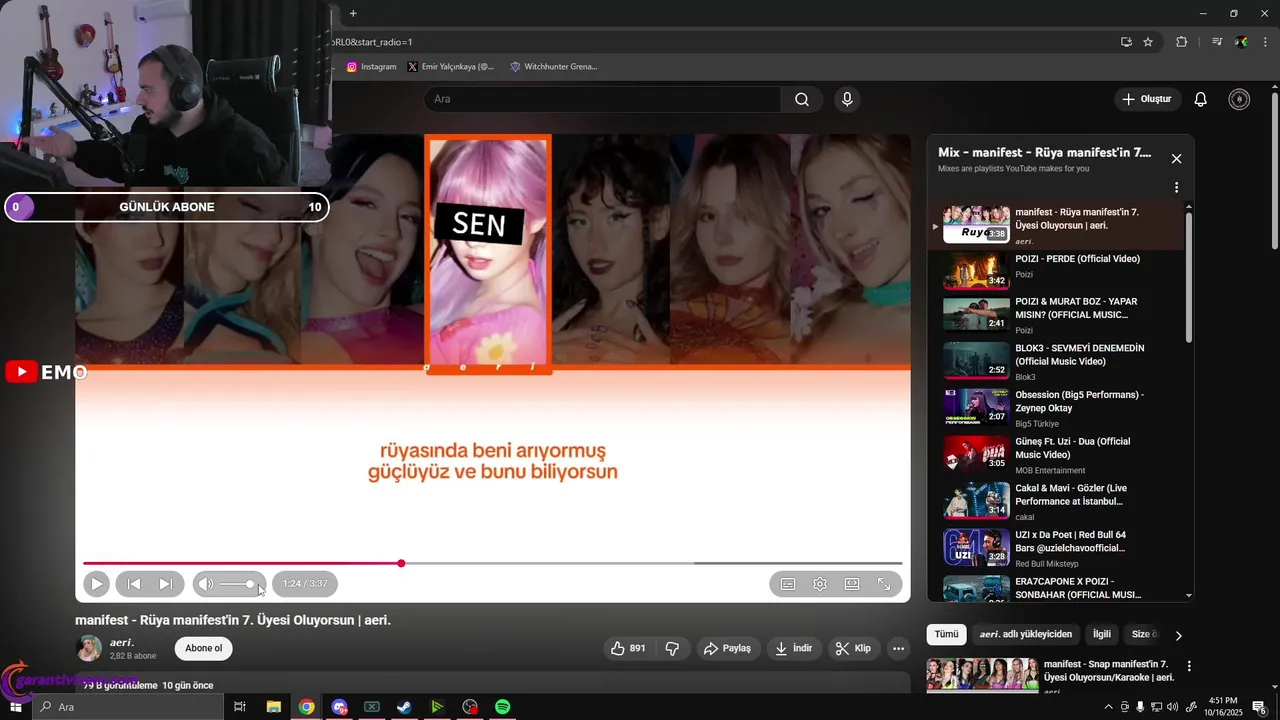Image resolution: width=1280 pixels, height=720 pixels.
Task: Play the video with the play button
Action: pyautogui.click(x=97, y=584)
